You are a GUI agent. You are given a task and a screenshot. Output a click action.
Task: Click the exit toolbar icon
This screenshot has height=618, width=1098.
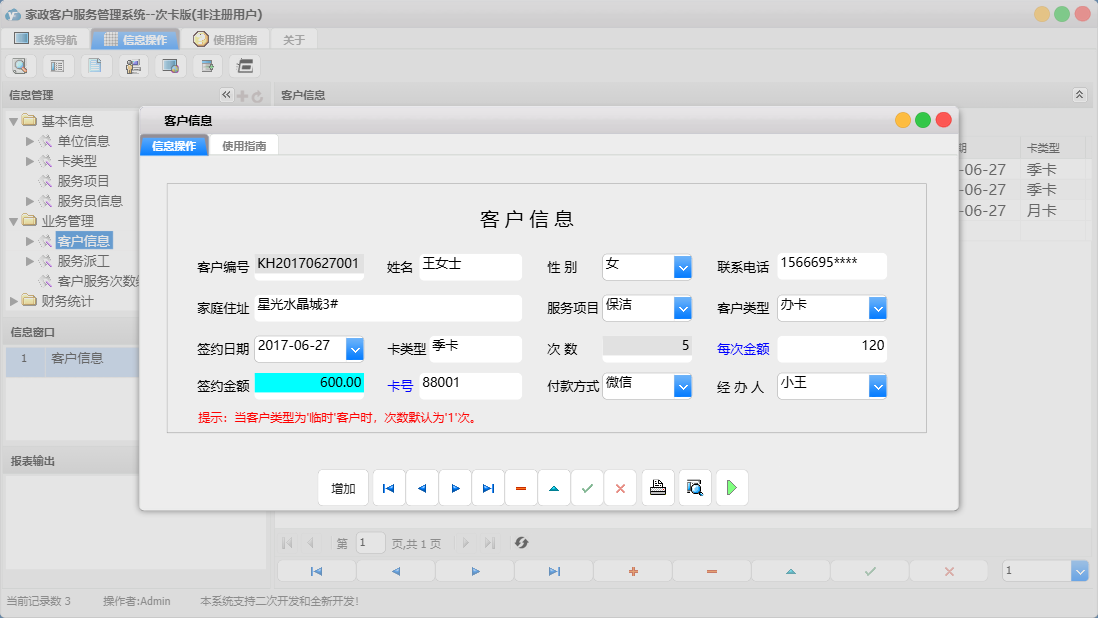243,65
